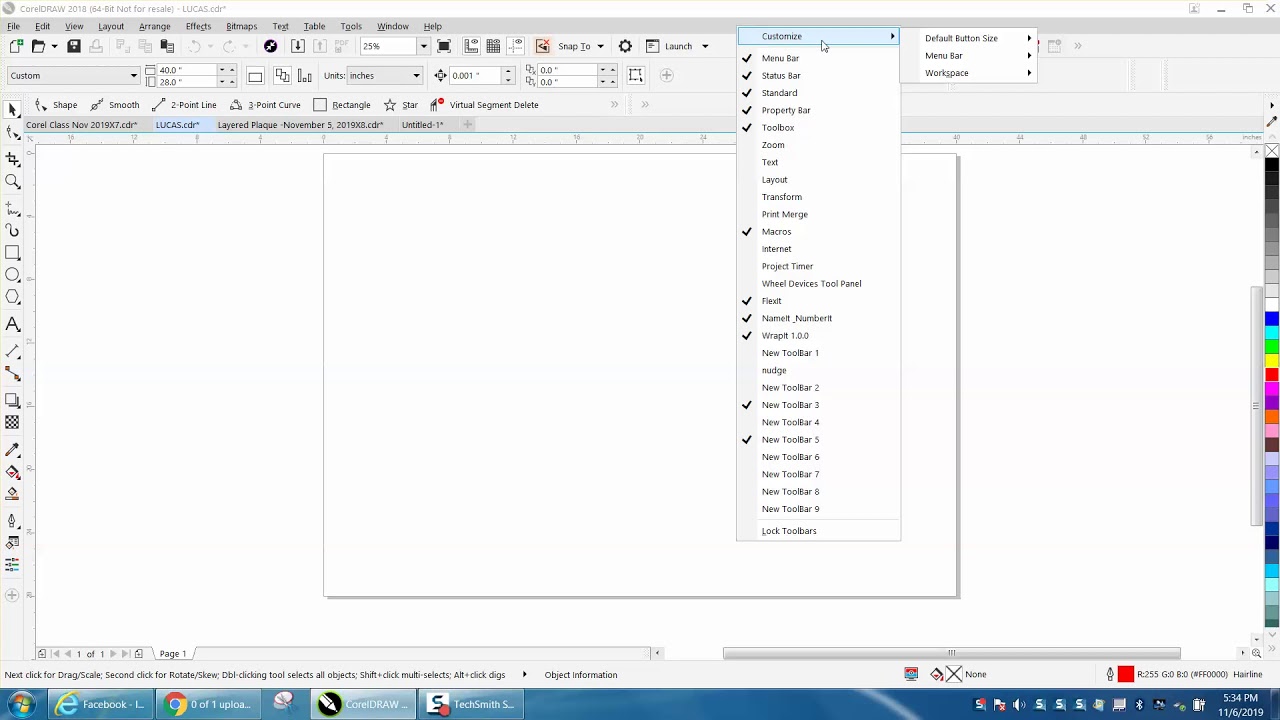Open the Effects menu
The width and height of the screenshot is (1280, 720).
point(198,26)
